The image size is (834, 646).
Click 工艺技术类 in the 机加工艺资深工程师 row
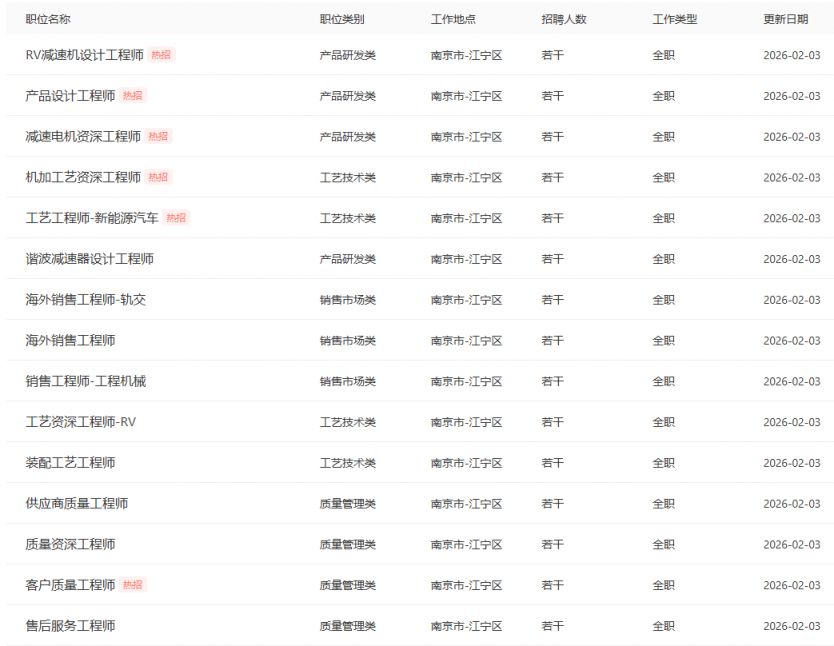tap(348, 178)
